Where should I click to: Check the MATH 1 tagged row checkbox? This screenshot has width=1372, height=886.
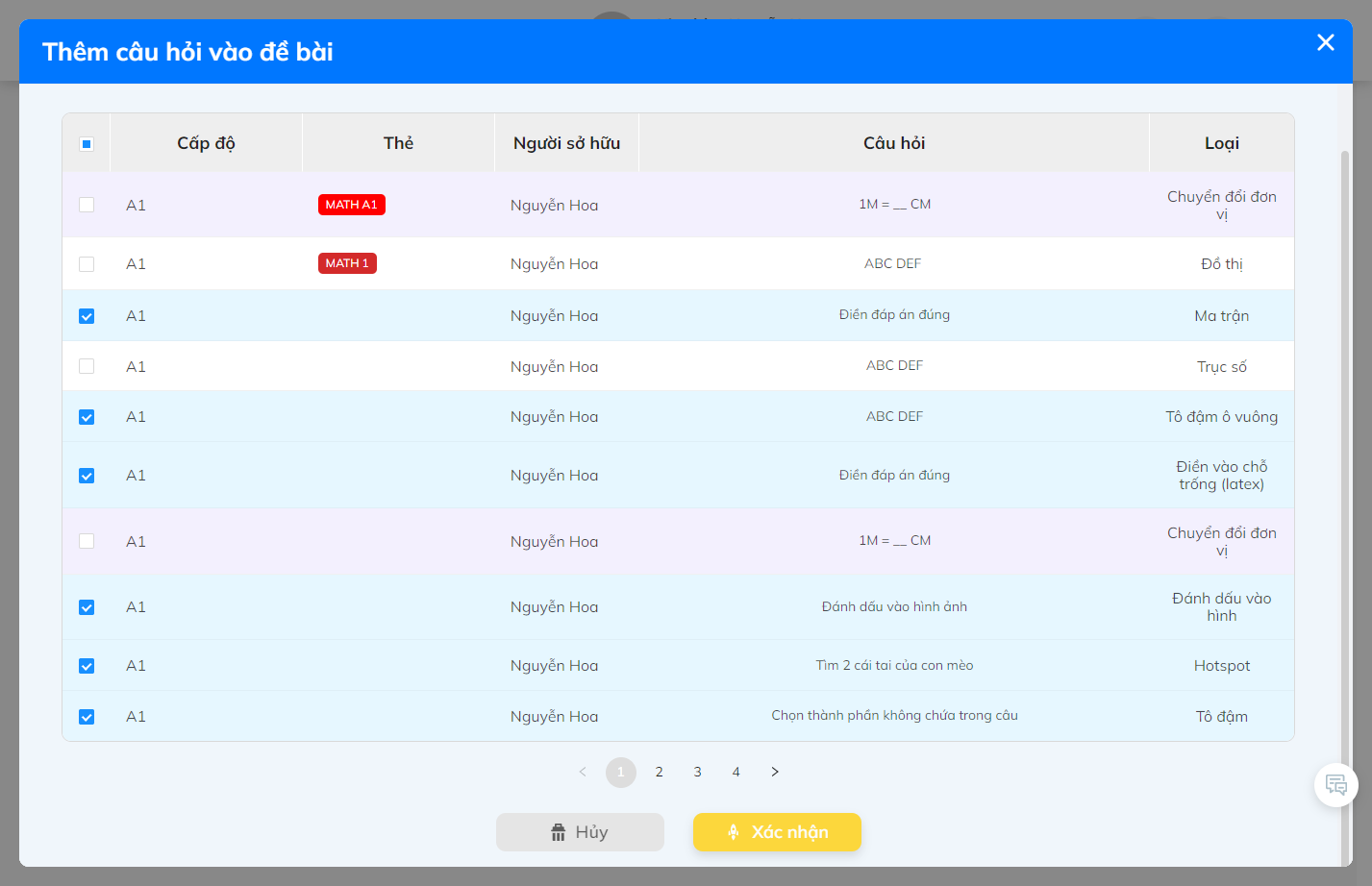click(87, 264)
